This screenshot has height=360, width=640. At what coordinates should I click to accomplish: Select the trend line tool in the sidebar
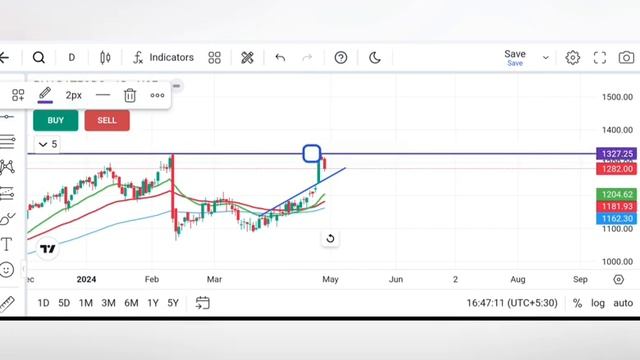click(x=7, y=117)
